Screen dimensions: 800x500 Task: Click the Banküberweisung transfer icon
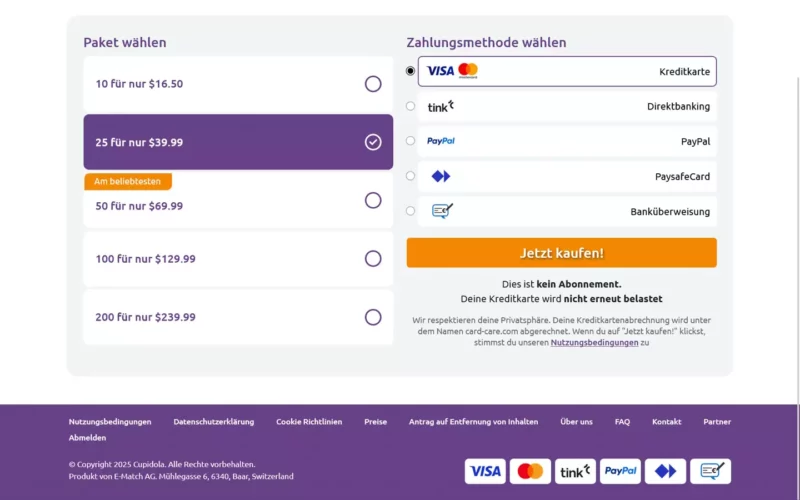[x=442, y=211]
